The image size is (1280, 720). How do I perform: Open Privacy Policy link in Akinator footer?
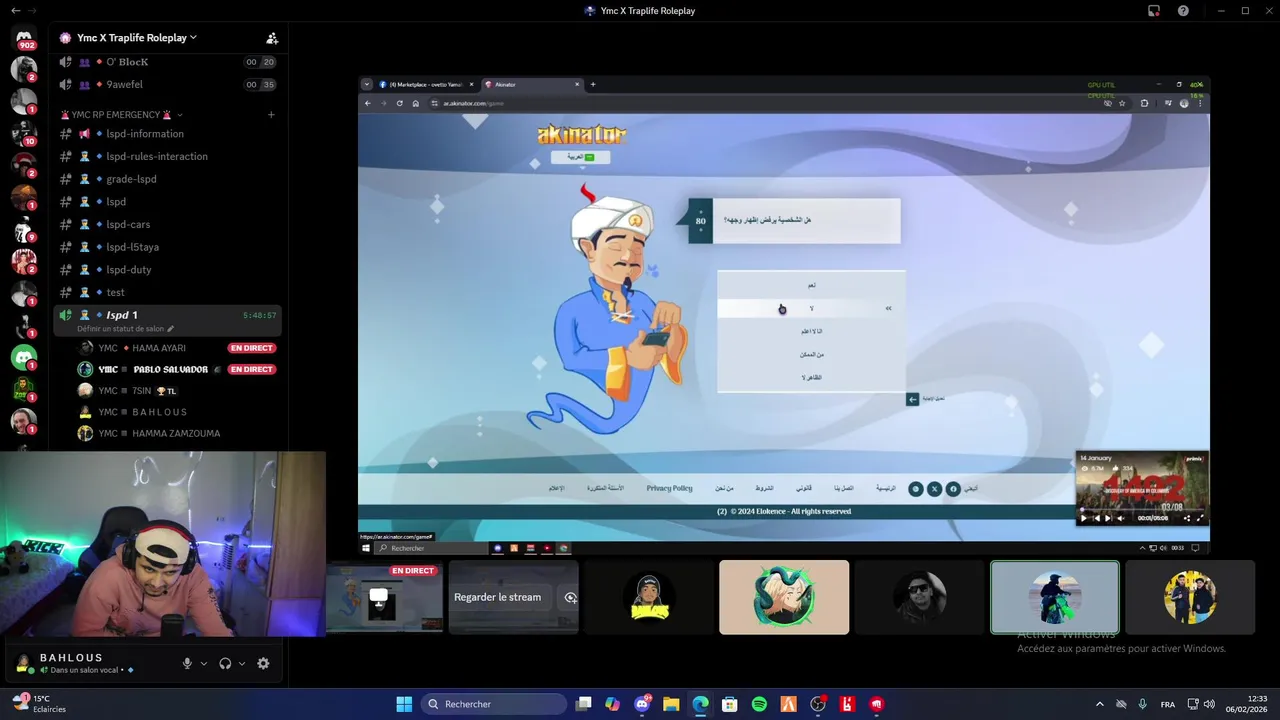pos(669,488)
